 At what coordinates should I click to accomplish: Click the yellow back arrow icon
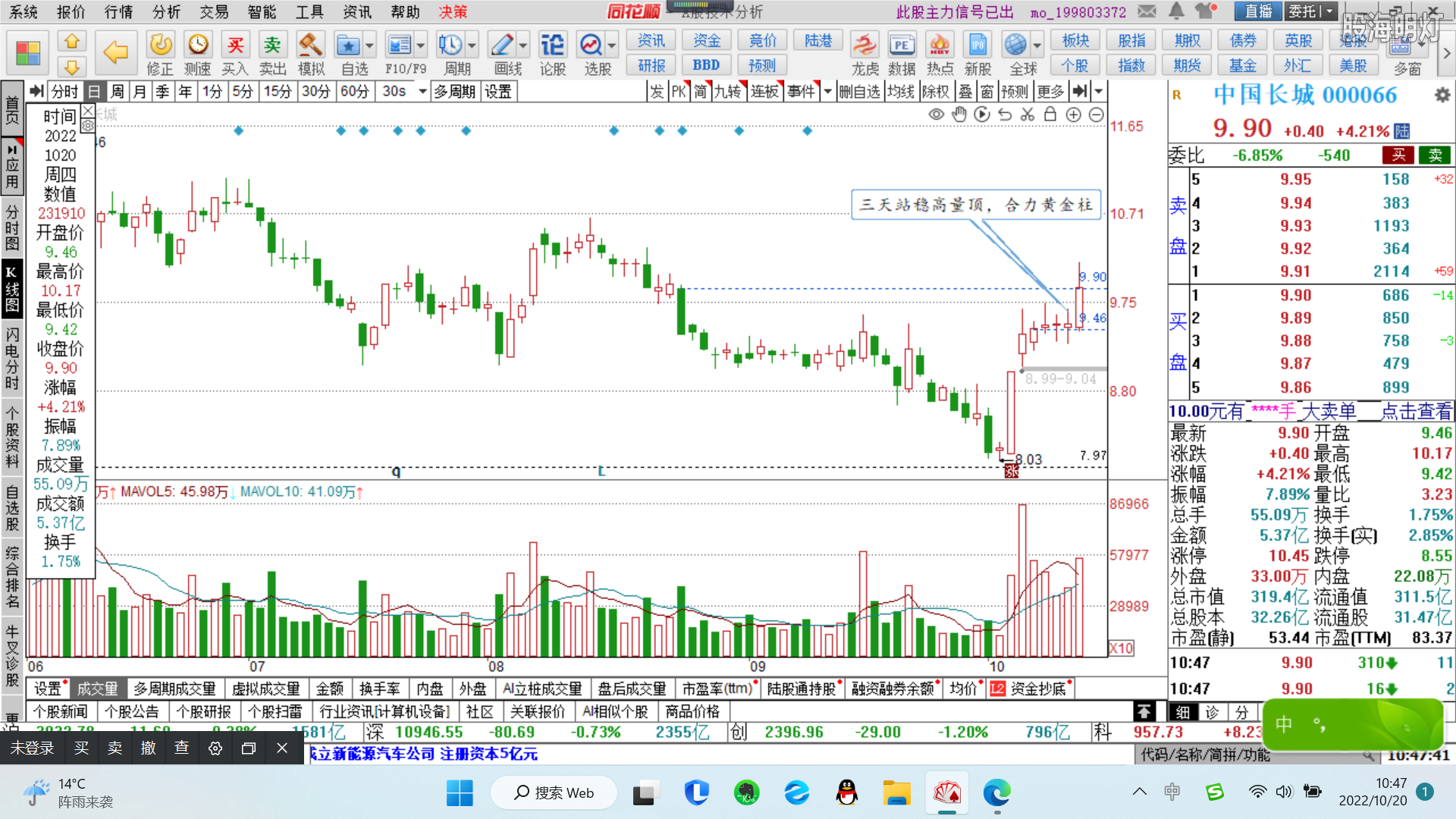115,52
